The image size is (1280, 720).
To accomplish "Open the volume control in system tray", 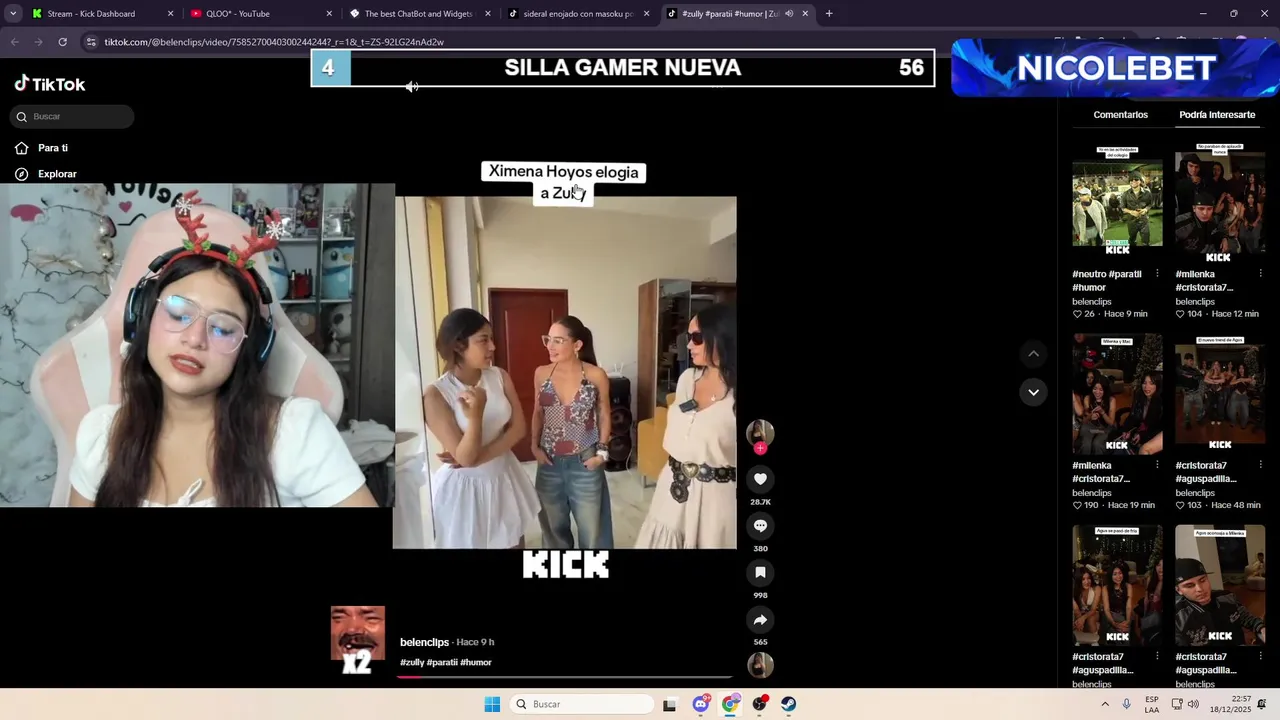I will coord(1192,704).
